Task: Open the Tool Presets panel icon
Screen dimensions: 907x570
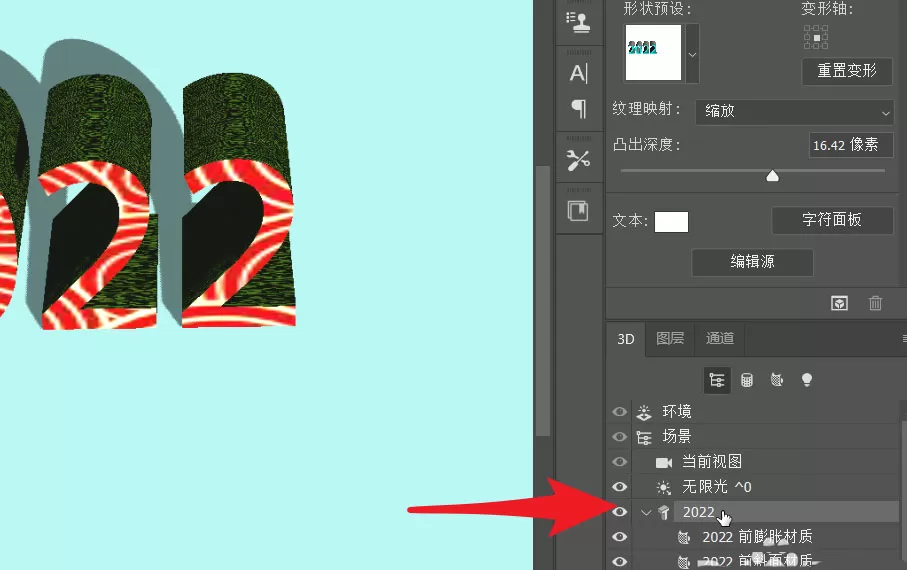Action: (x=578, y=160)
